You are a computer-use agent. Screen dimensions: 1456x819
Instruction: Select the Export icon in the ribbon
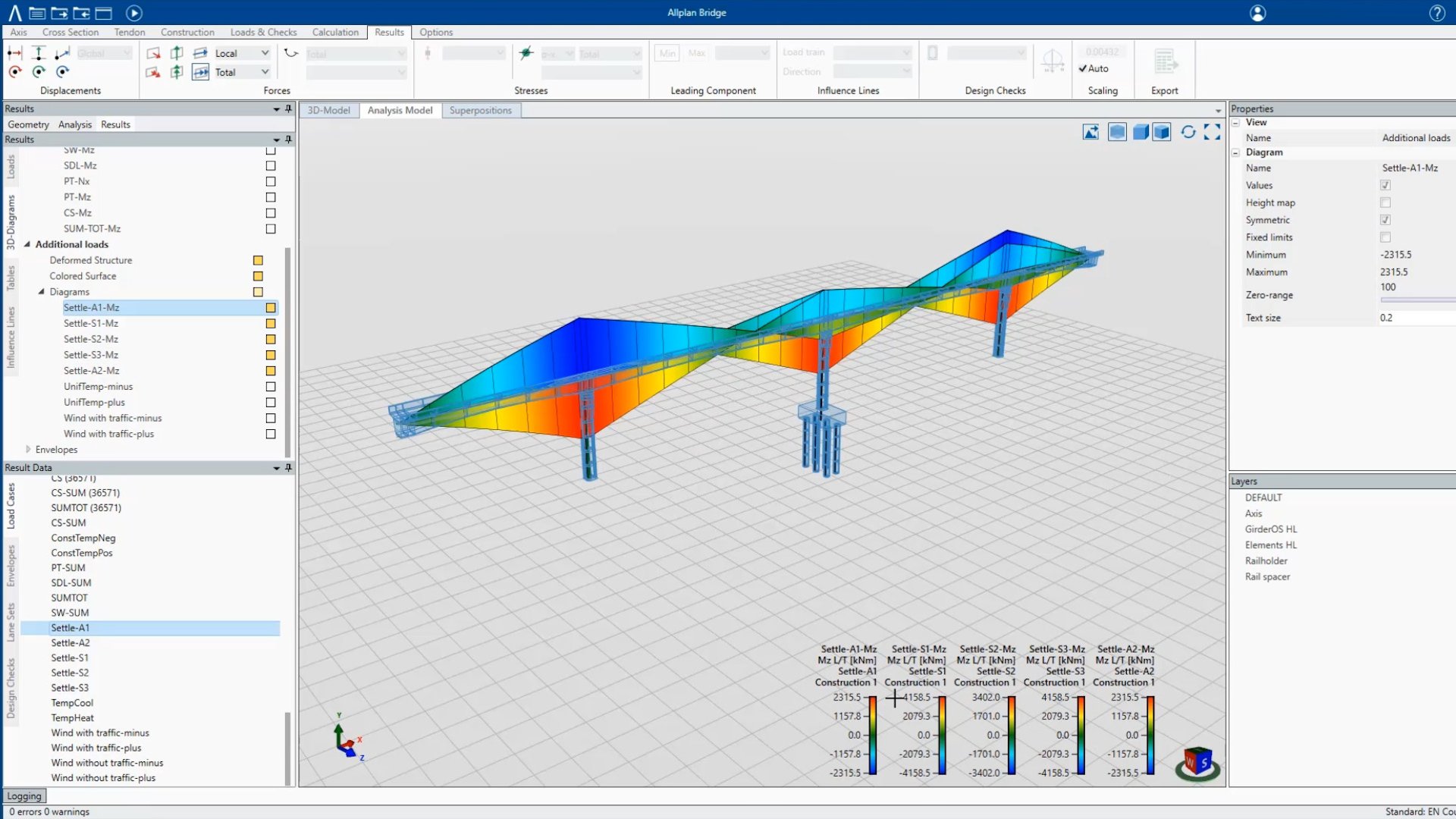tap(1164, 61)
